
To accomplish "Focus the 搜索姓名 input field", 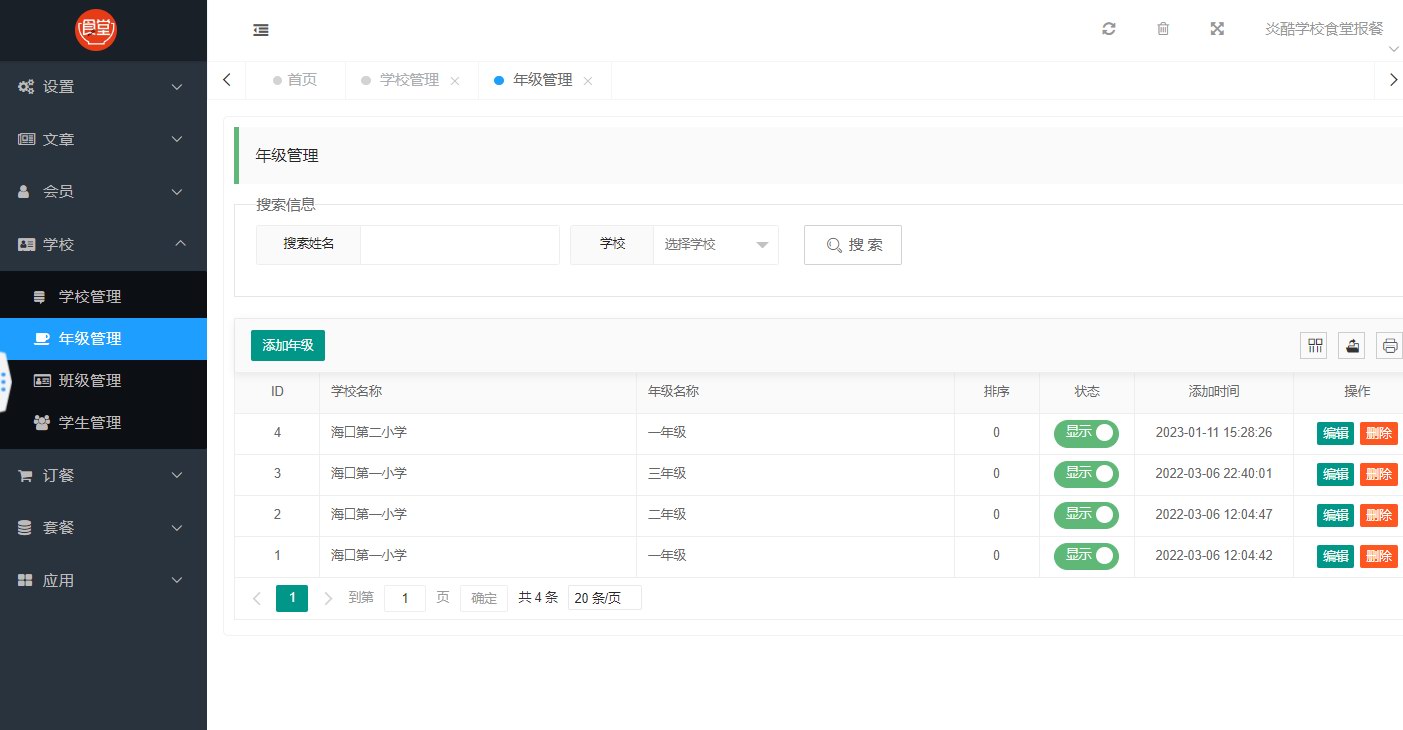I will click(x=459, y=245).
